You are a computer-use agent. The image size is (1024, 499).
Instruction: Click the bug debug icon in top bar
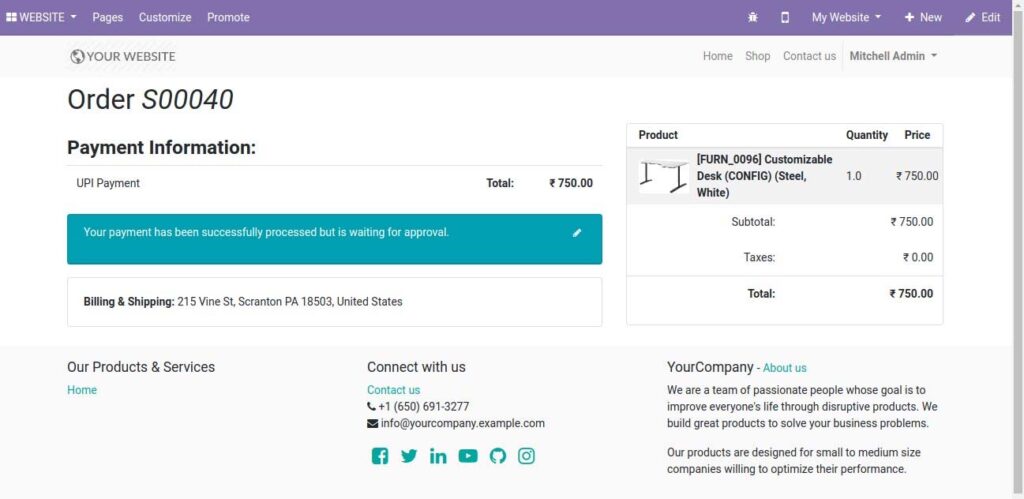coord(752,17)
